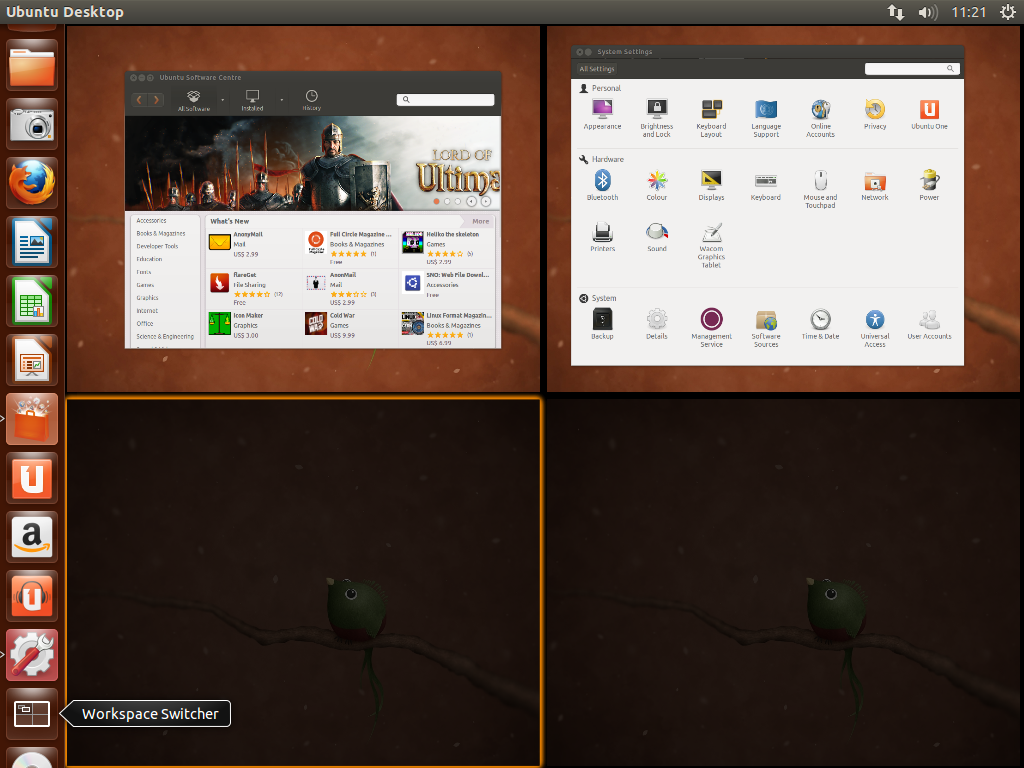1024x768 pixels.
Task: Select Science & Engineering category
Action: click(165, 336)
